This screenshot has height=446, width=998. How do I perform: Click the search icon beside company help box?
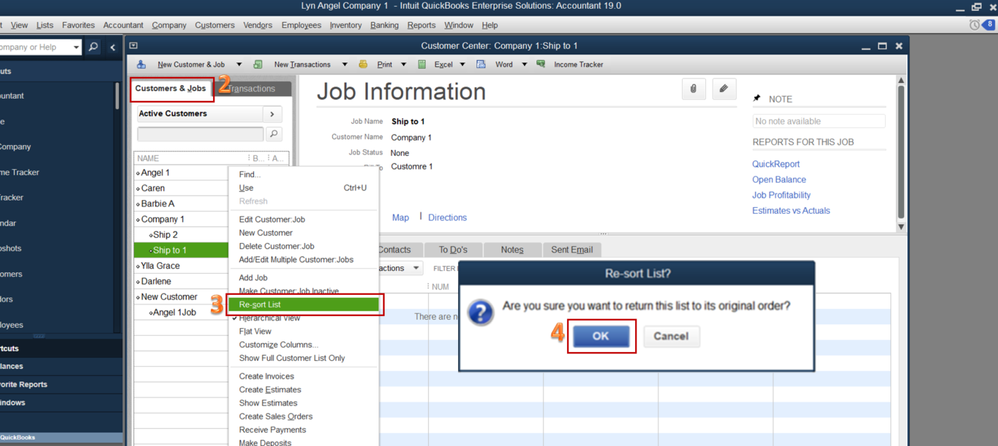click(93, 47)
